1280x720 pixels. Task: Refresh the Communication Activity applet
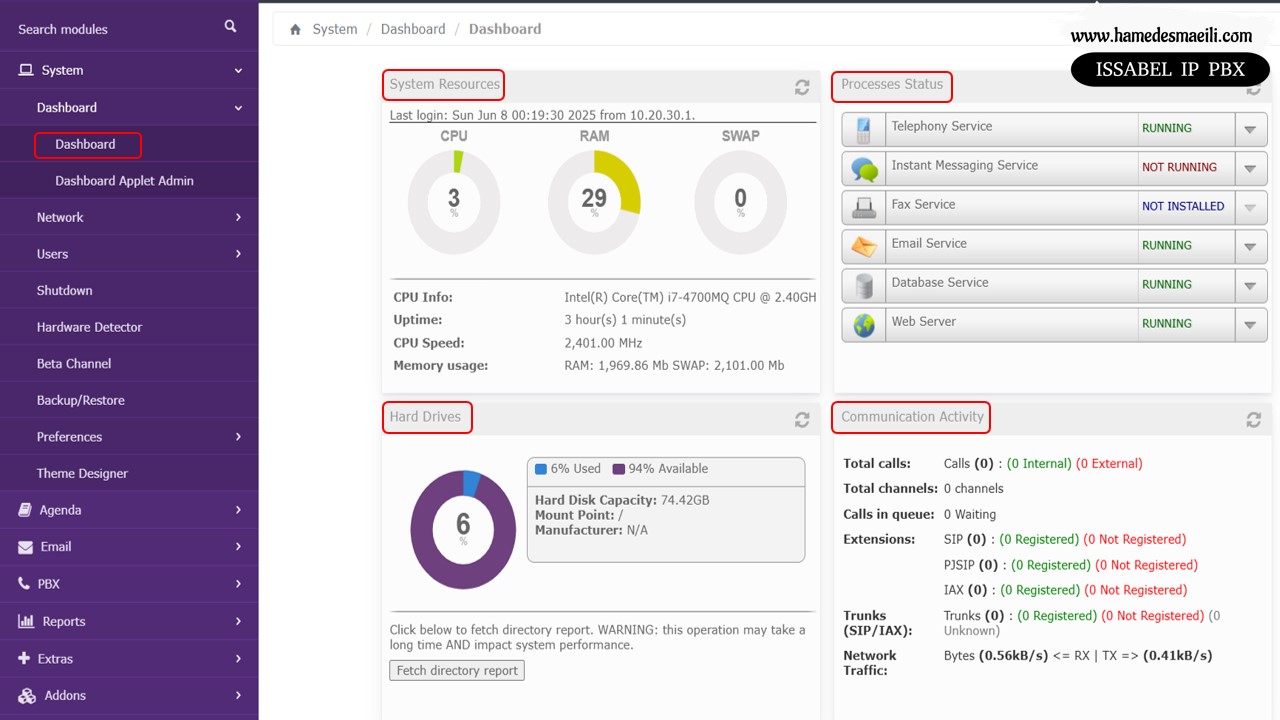click(x=1253, y=420)
